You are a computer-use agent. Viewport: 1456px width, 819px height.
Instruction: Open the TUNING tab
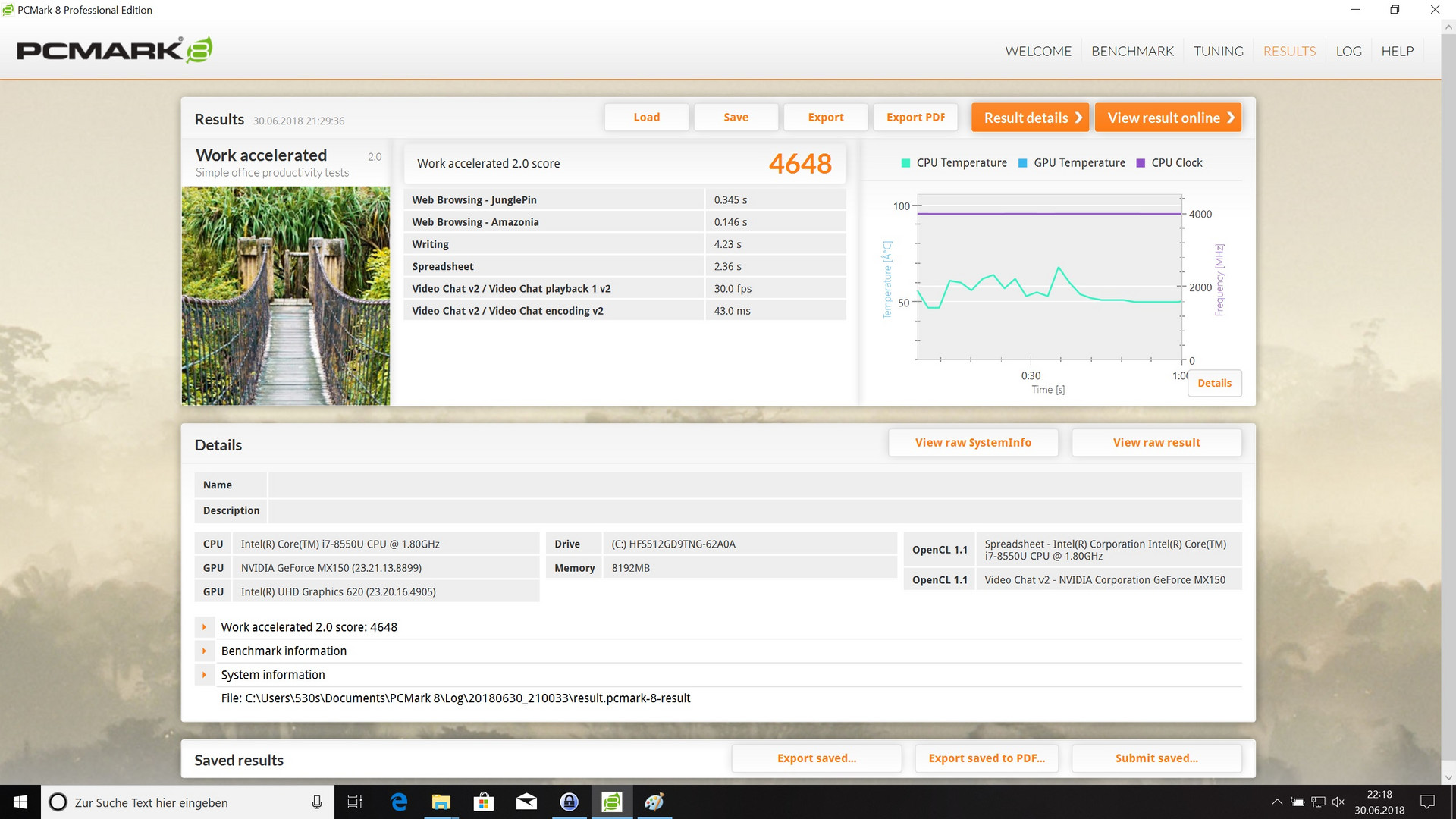[x=1218, y=51]
